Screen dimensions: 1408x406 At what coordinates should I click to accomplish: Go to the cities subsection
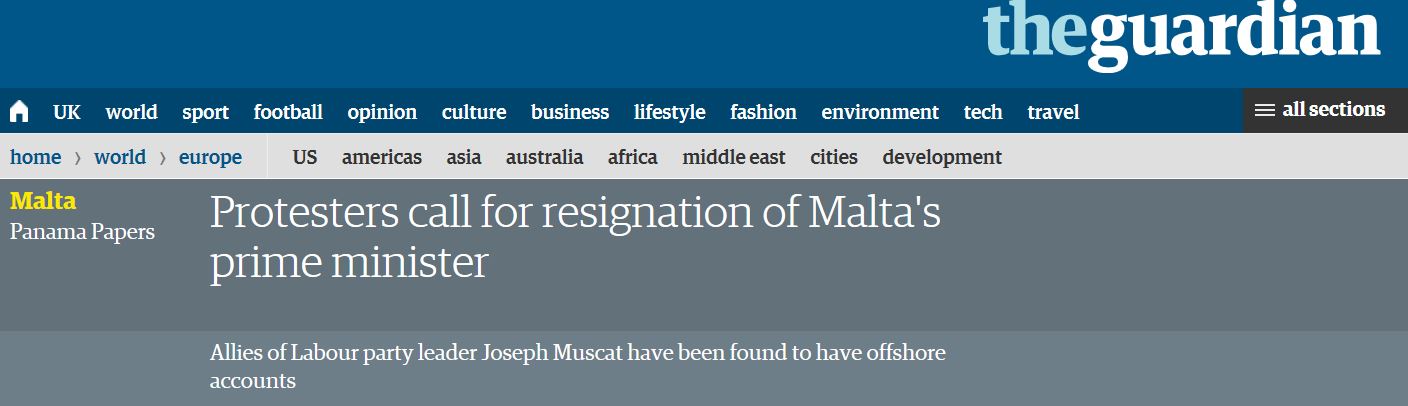[834, 157]
